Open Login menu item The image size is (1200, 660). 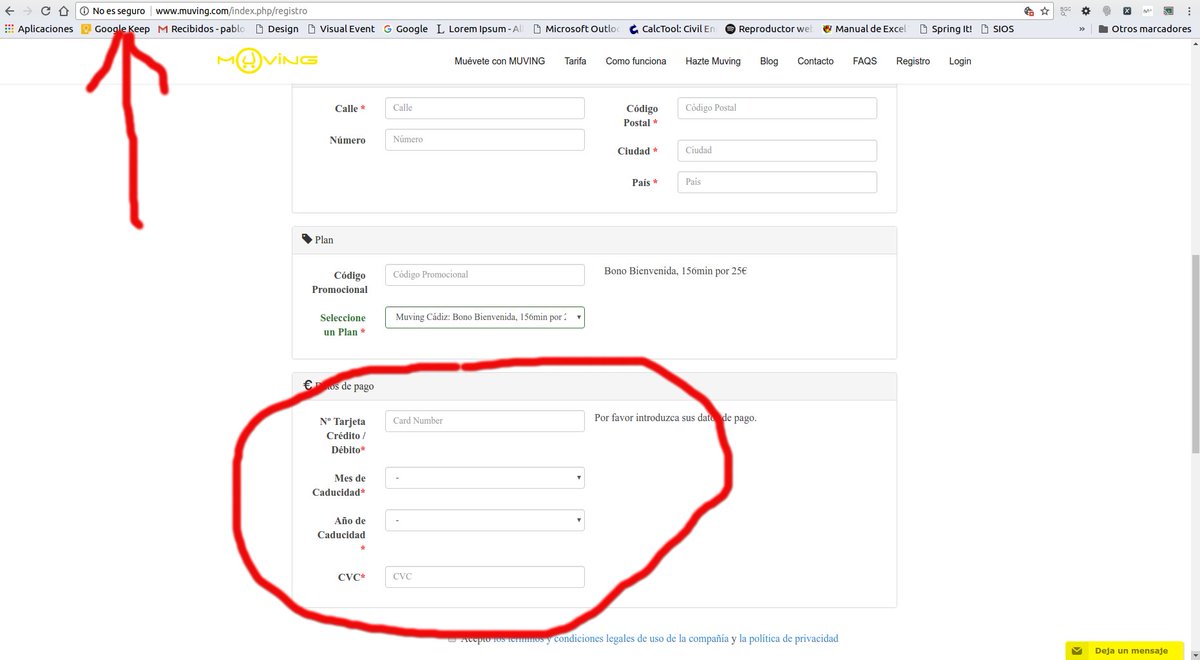point(960,61)
